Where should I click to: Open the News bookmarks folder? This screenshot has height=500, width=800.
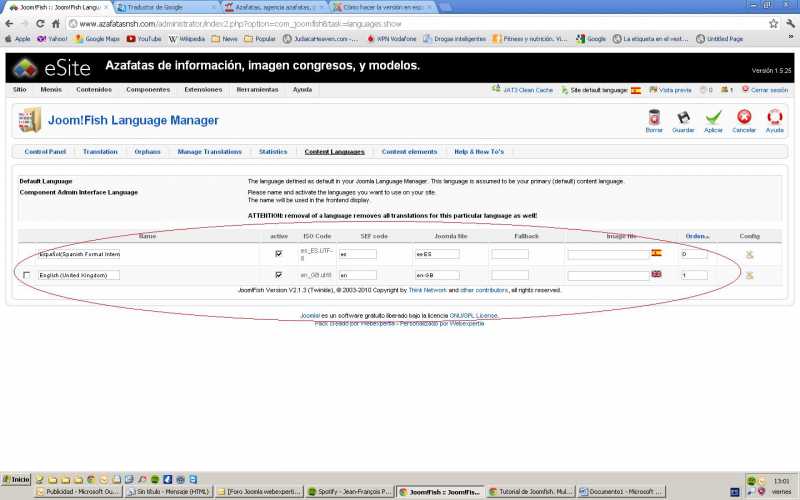pyautogui.click(x=224, y=39)
